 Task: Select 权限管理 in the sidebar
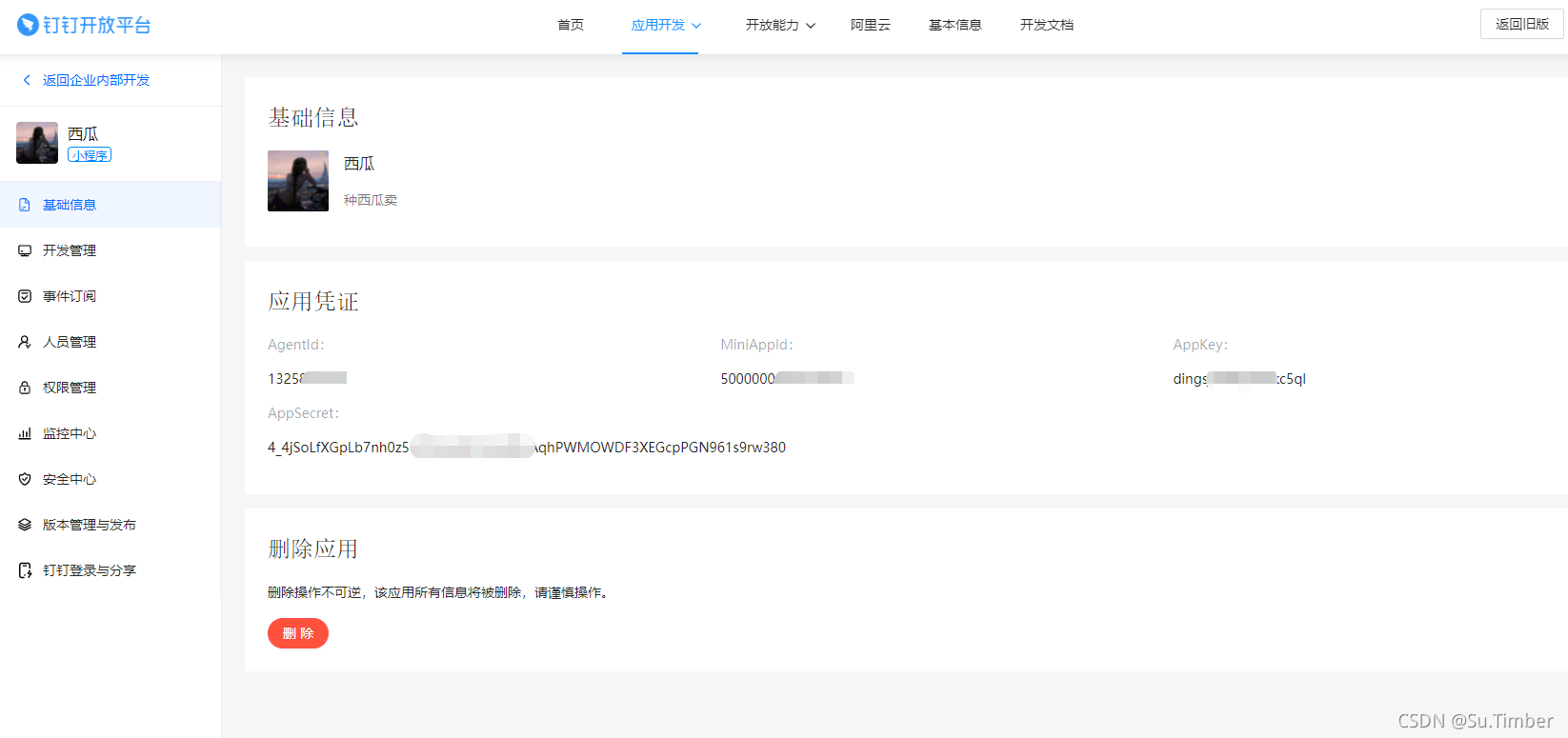(111, 388)
